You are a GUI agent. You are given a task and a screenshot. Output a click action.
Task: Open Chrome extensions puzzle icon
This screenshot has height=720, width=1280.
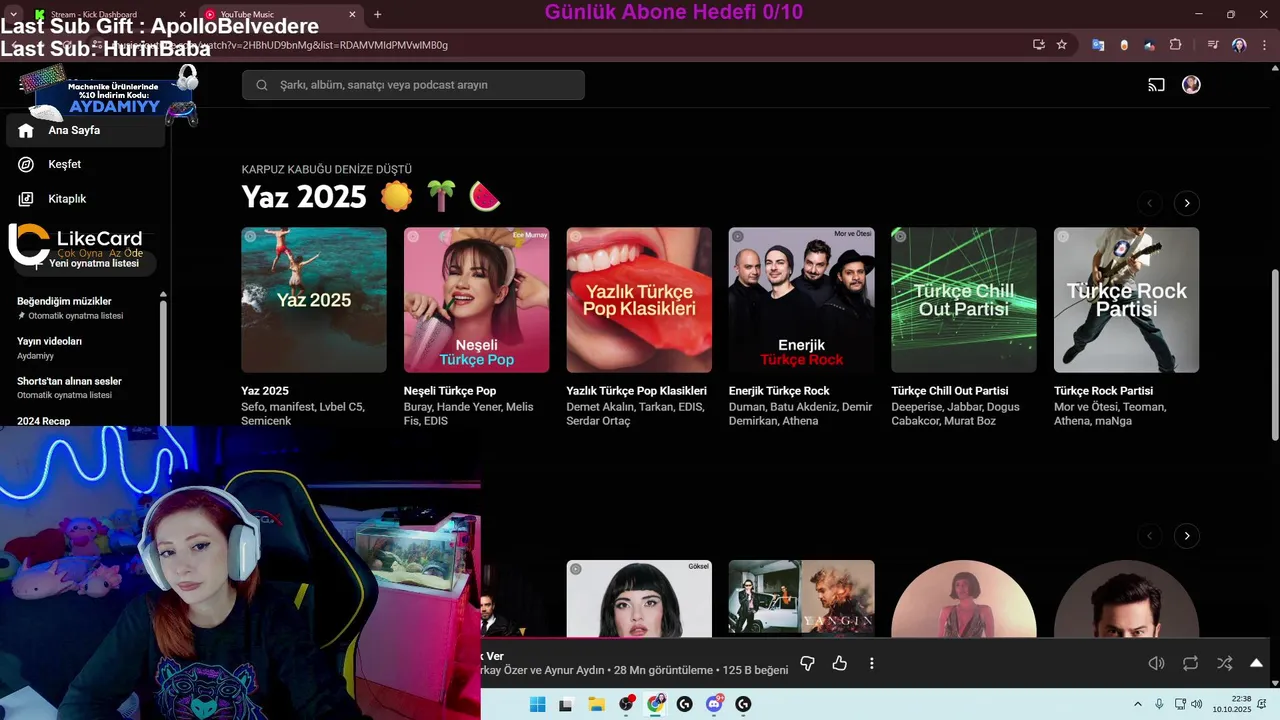point(1175,45)
